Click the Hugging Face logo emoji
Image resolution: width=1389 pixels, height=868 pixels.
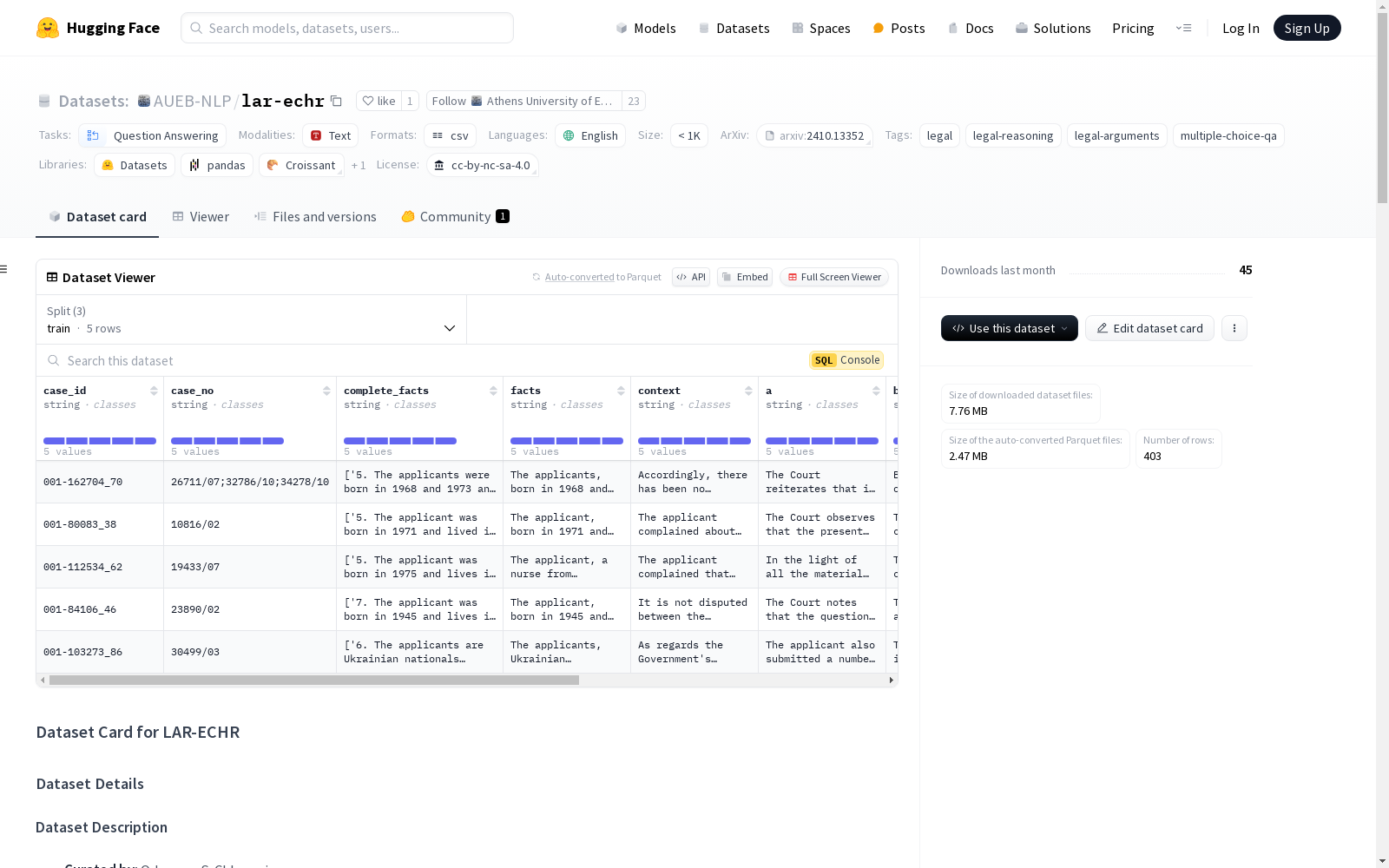tap(48, 28)
